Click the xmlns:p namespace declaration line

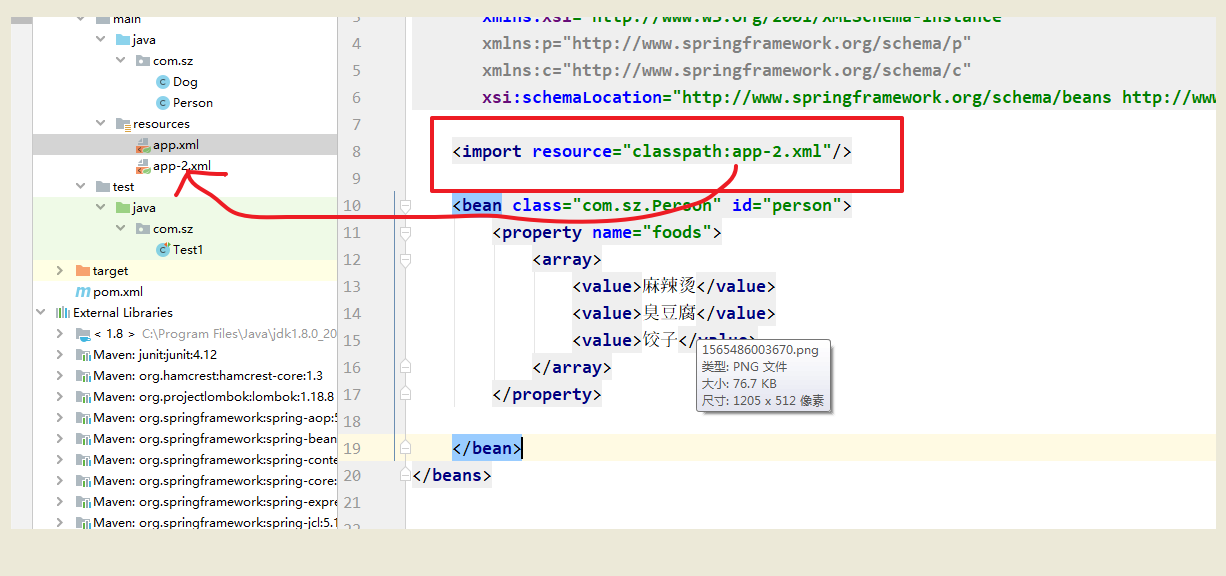click(727, 44)
